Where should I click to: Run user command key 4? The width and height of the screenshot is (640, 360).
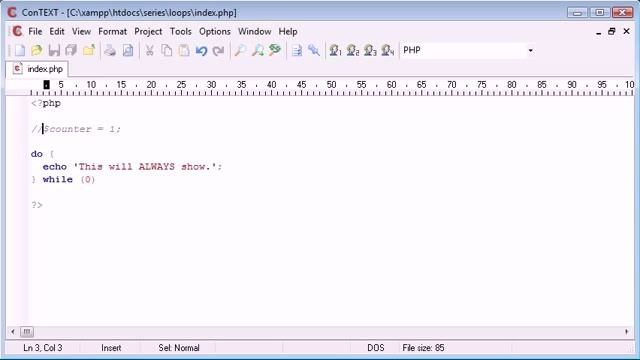click(x=387, y=51)
